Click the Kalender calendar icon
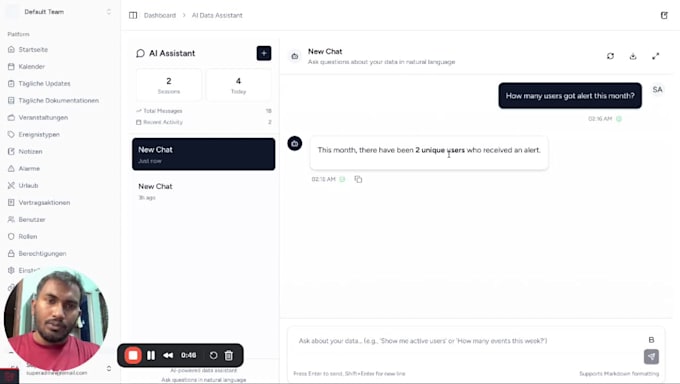This screenshot has width=680, height=384. tap(11, 66)
